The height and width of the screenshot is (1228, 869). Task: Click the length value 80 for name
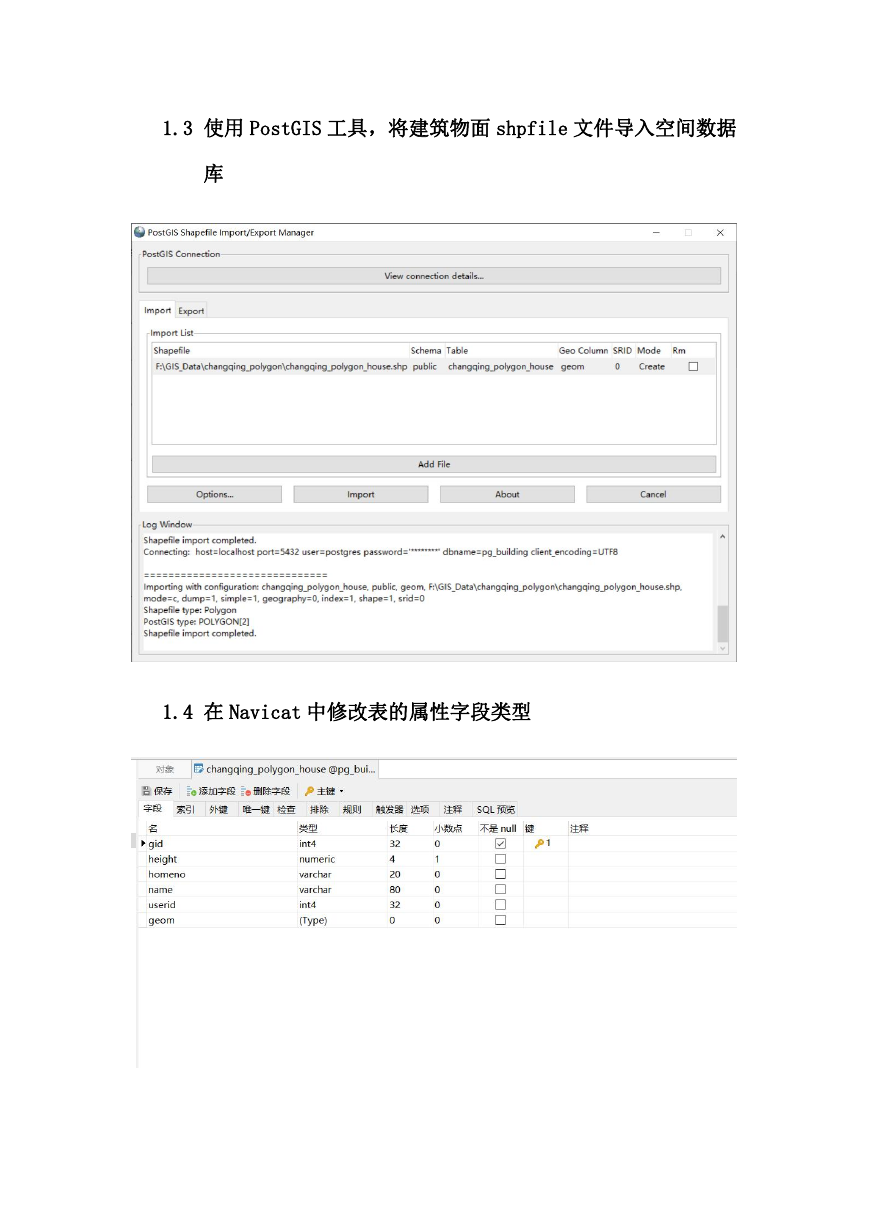(395, 889)
